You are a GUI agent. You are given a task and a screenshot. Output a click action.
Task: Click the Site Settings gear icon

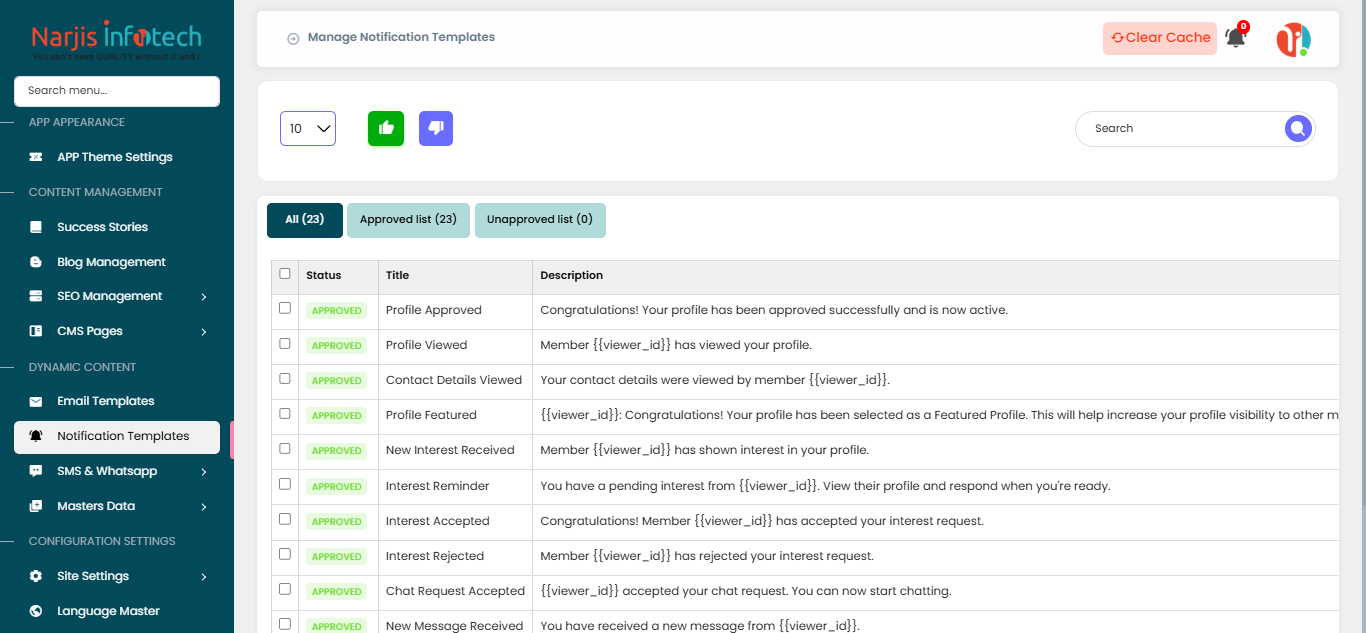click(36, 576)
